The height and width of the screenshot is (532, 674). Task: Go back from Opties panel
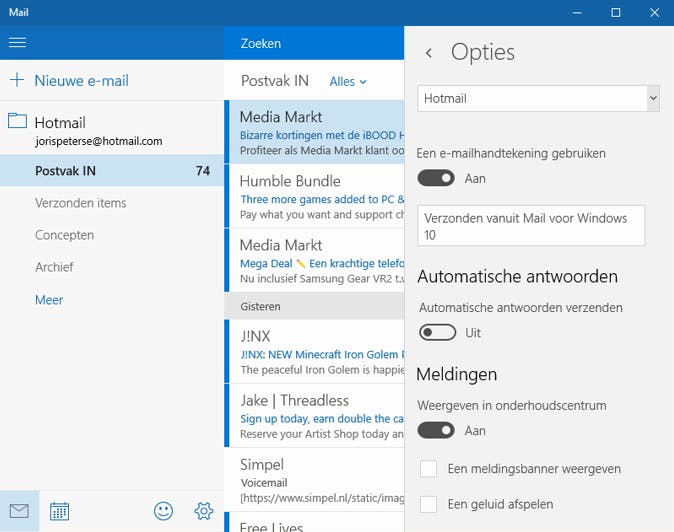click(x=429, y=53)
